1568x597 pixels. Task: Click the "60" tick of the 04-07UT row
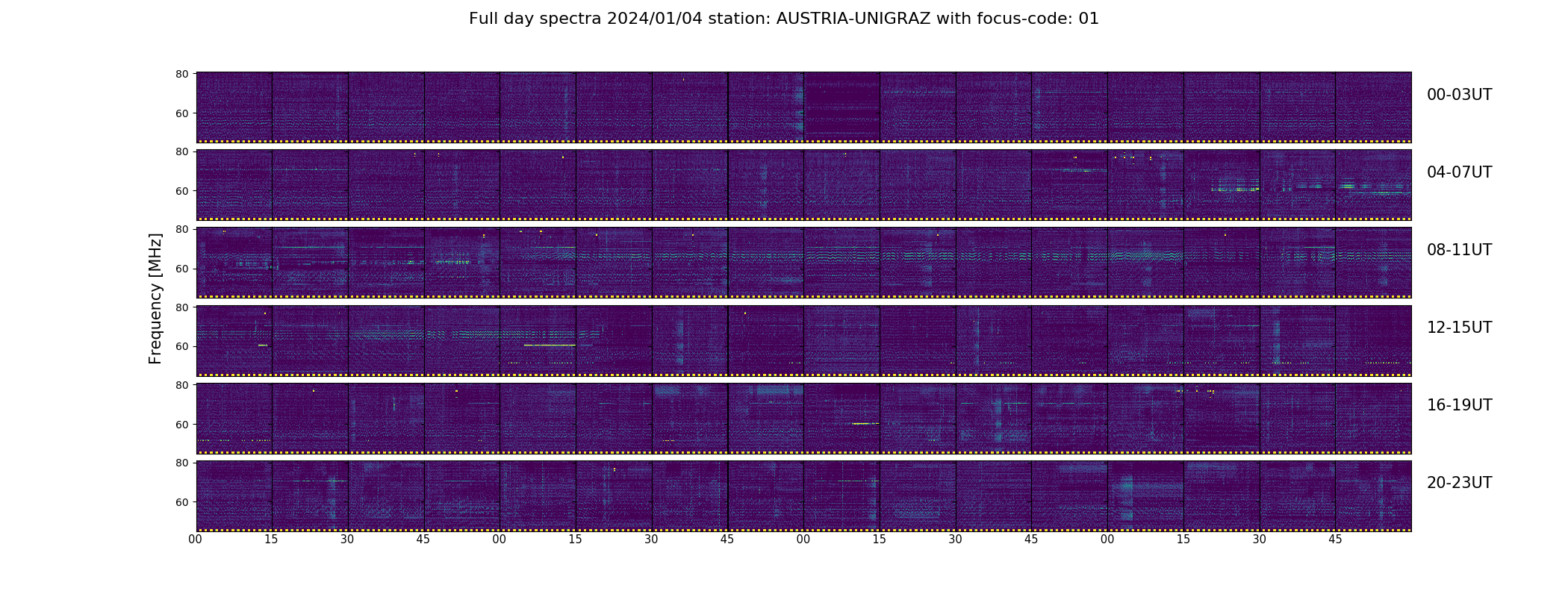coord(181,191)
